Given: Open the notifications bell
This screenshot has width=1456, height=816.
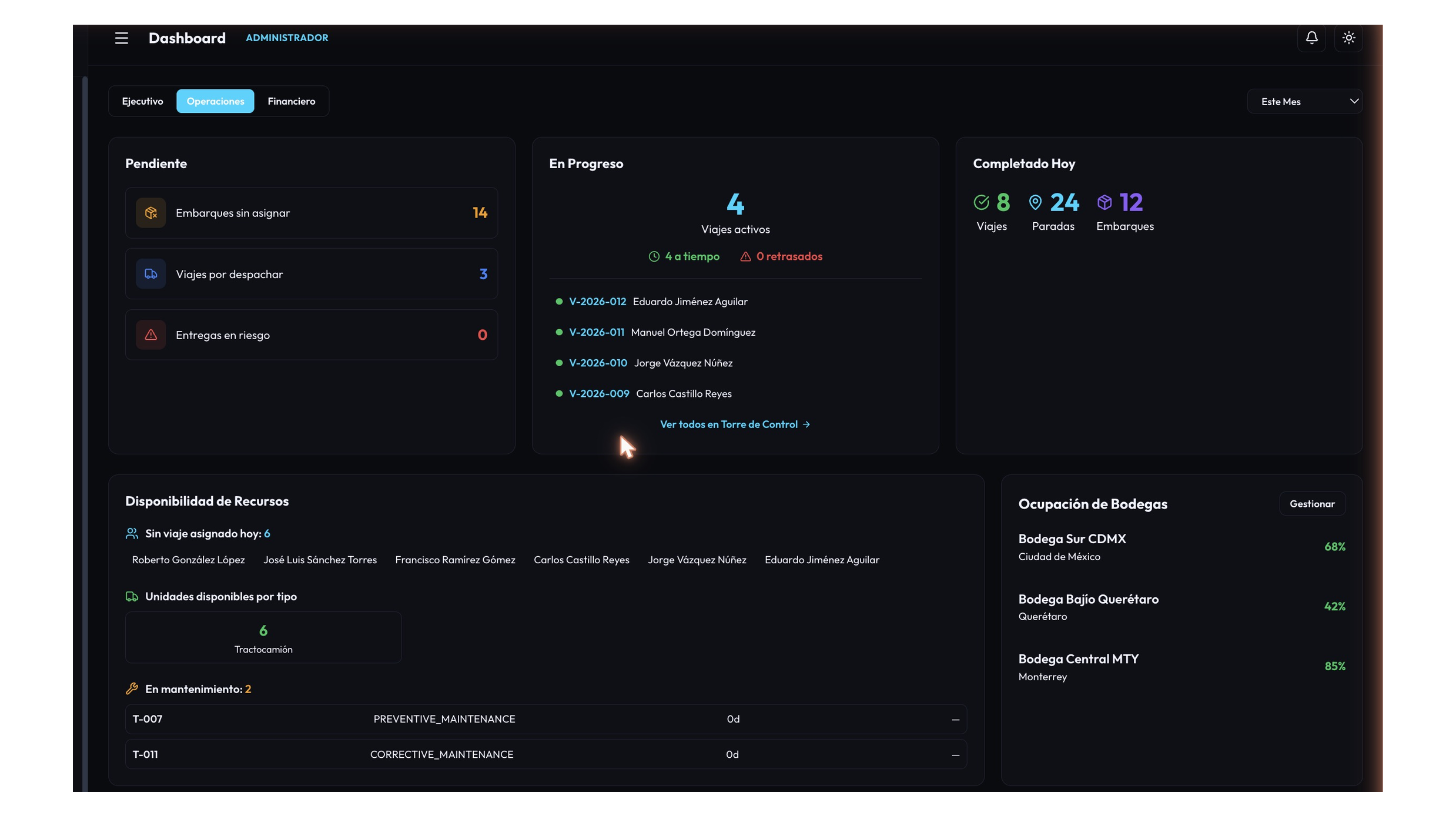Looking at the screenshot, I should (x=1311, y=38).
